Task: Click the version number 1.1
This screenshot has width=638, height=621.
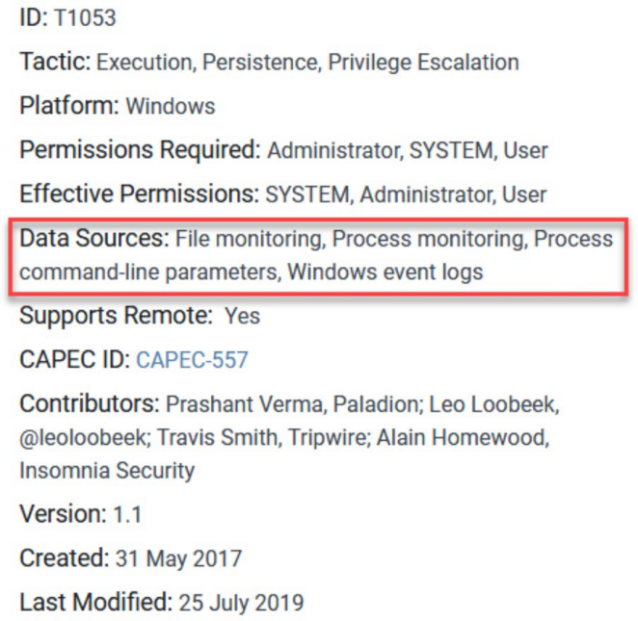Action: pyautogui.click(x=127, y=515)
